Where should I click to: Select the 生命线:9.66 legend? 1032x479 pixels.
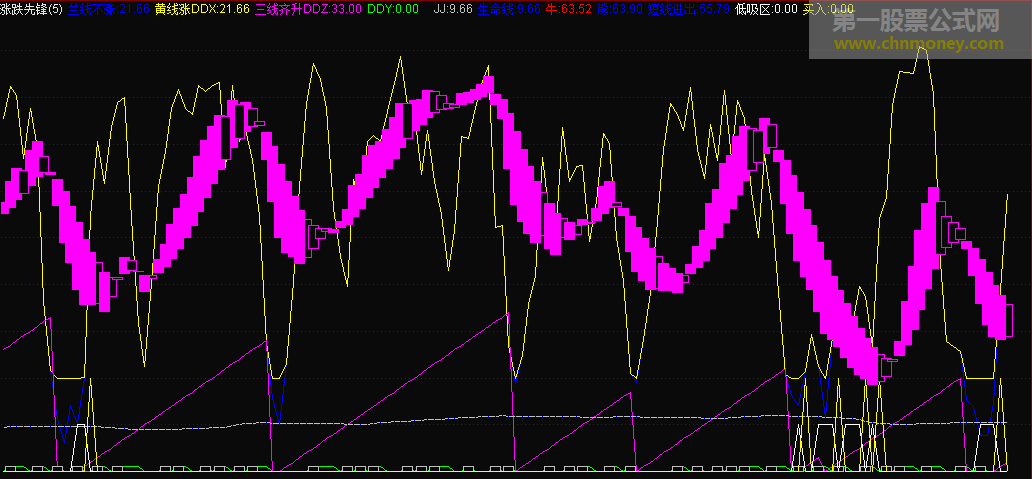(509, 9)
